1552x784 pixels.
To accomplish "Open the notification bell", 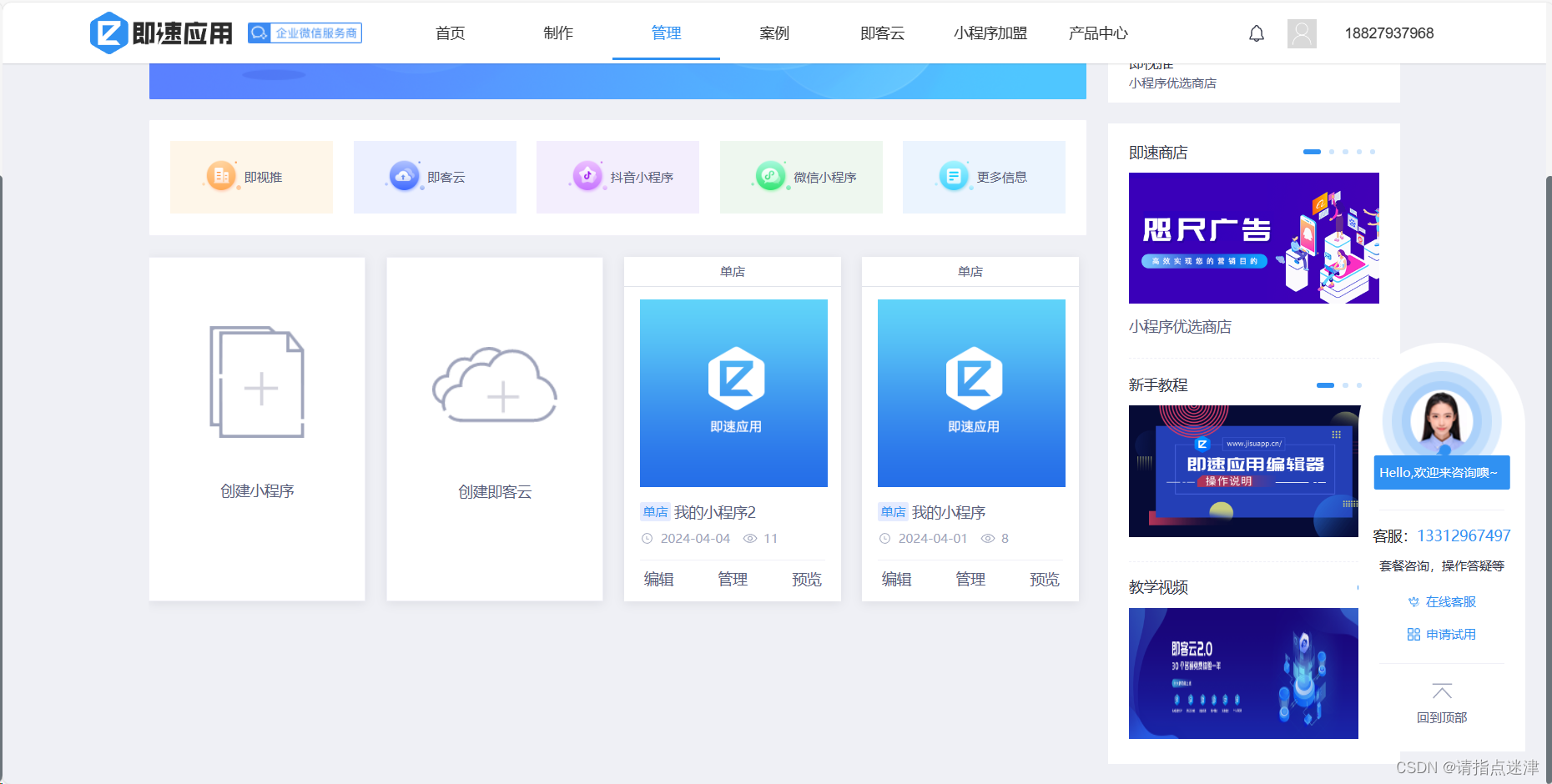I will 1257,33.
